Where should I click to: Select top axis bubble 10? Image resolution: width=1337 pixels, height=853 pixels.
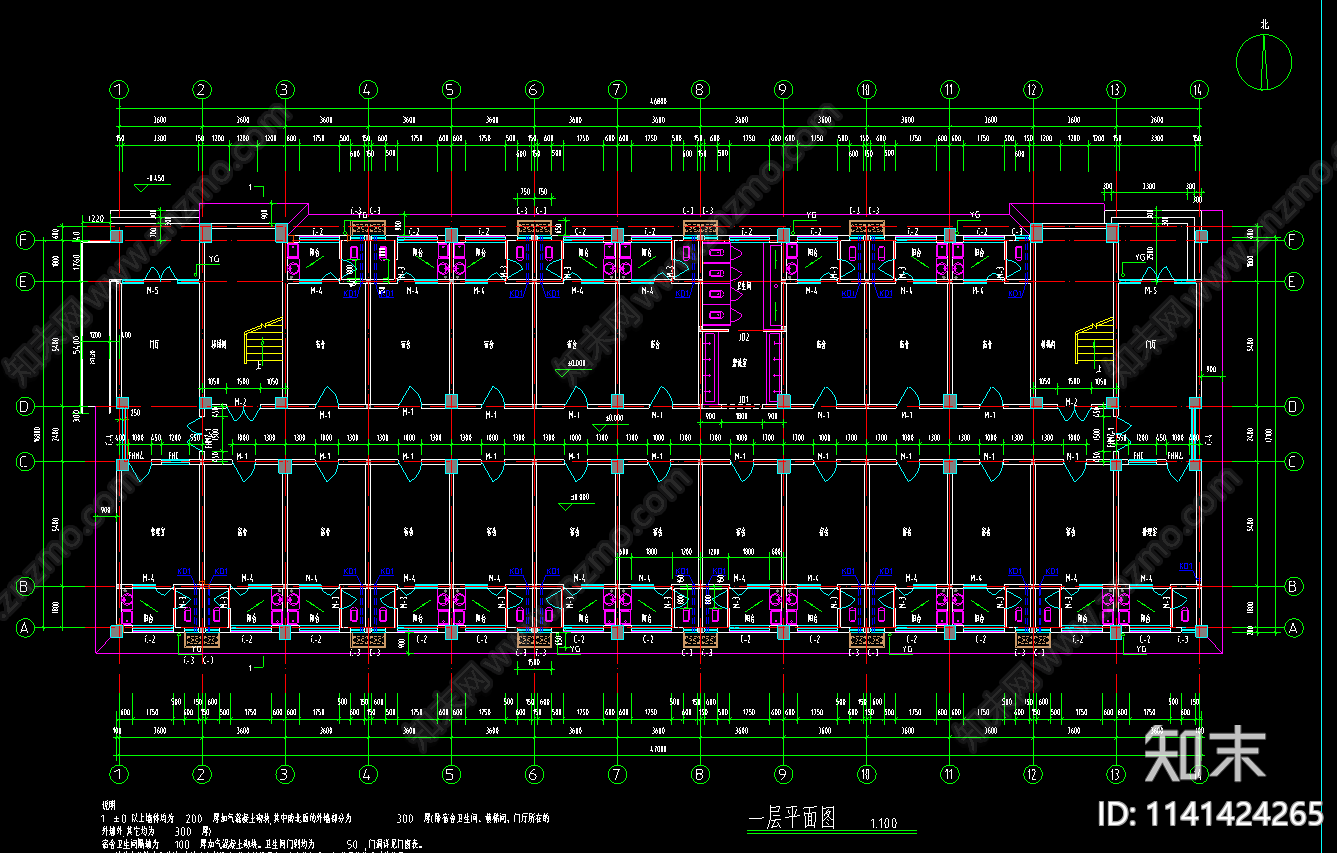click(x=866, y=89)
